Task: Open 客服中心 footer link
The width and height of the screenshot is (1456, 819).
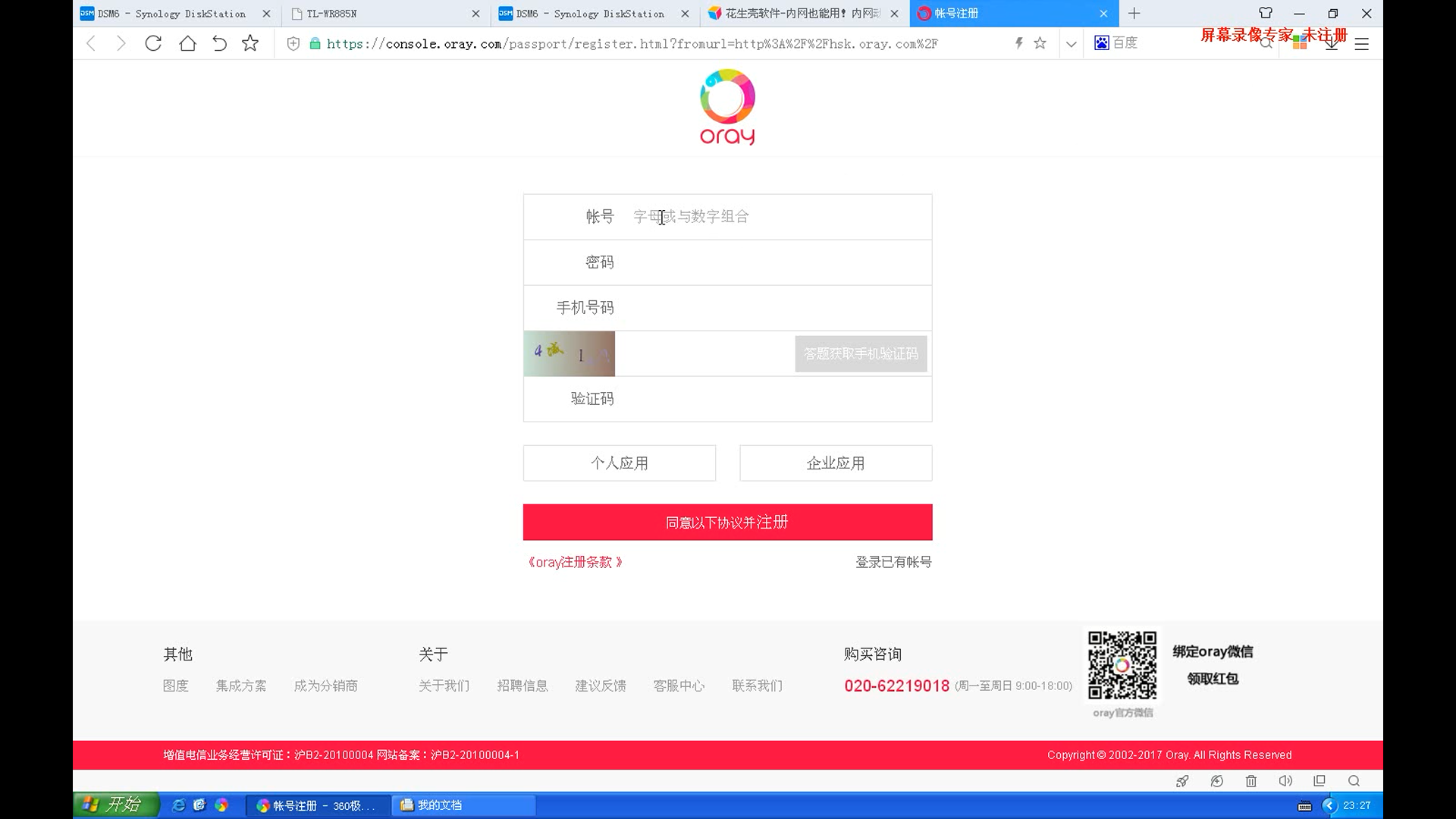Action: pyautogui.click(x=679, y=686)
